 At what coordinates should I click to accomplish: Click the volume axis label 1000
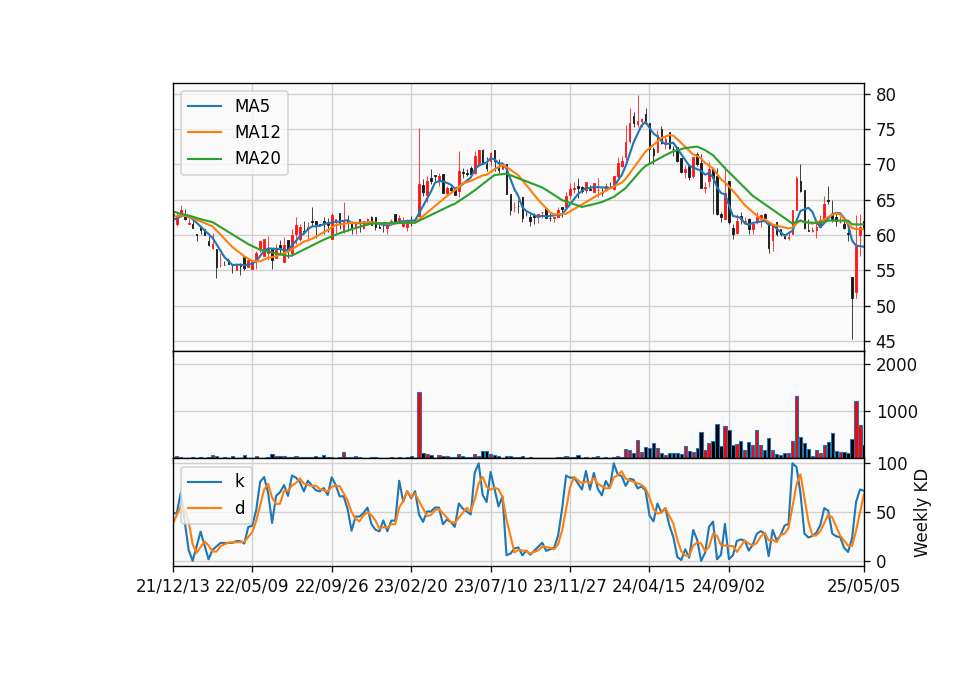point(896,412)
